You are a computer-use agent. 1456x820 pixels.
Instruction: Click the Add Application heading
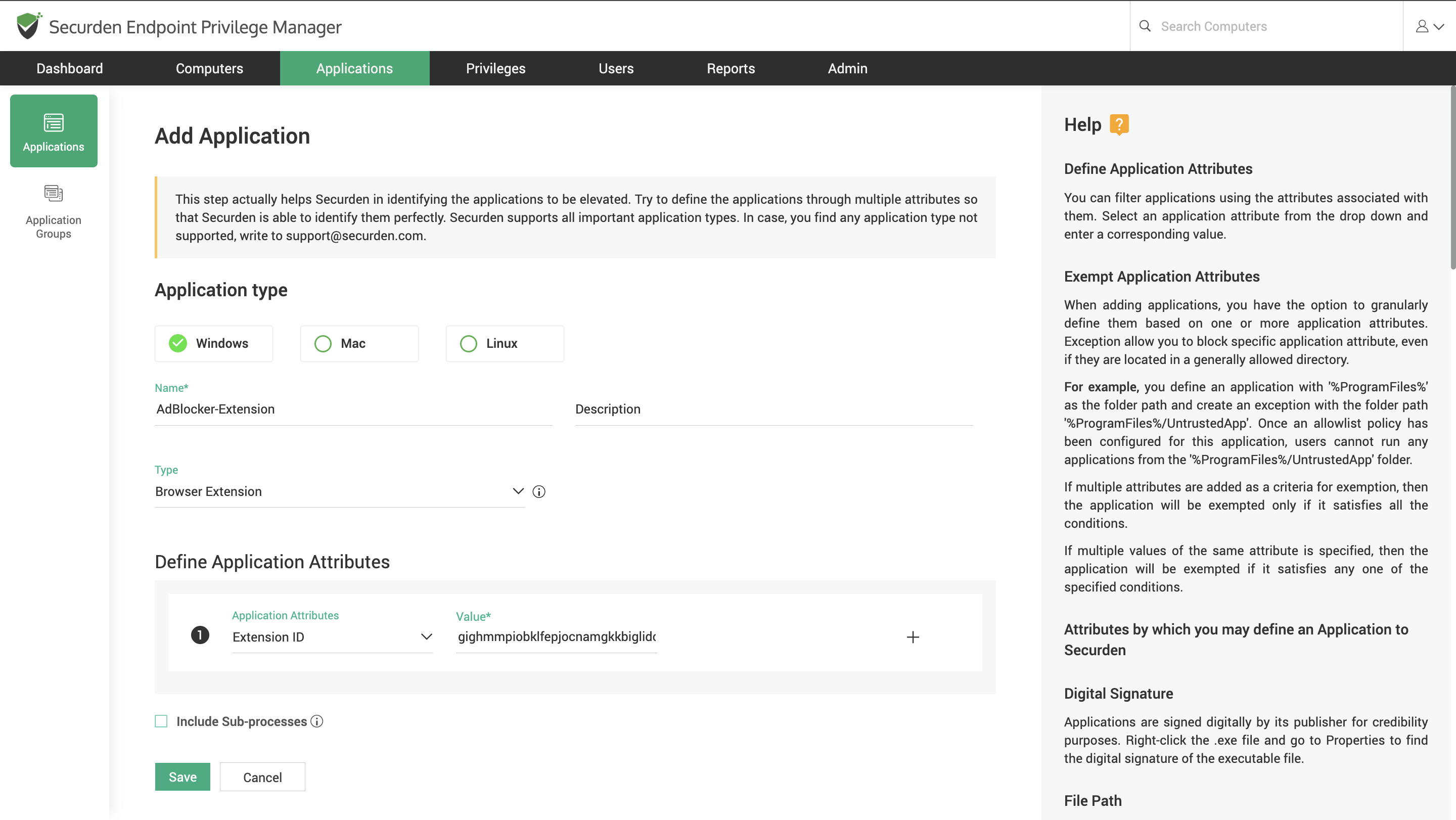(233, 135)
